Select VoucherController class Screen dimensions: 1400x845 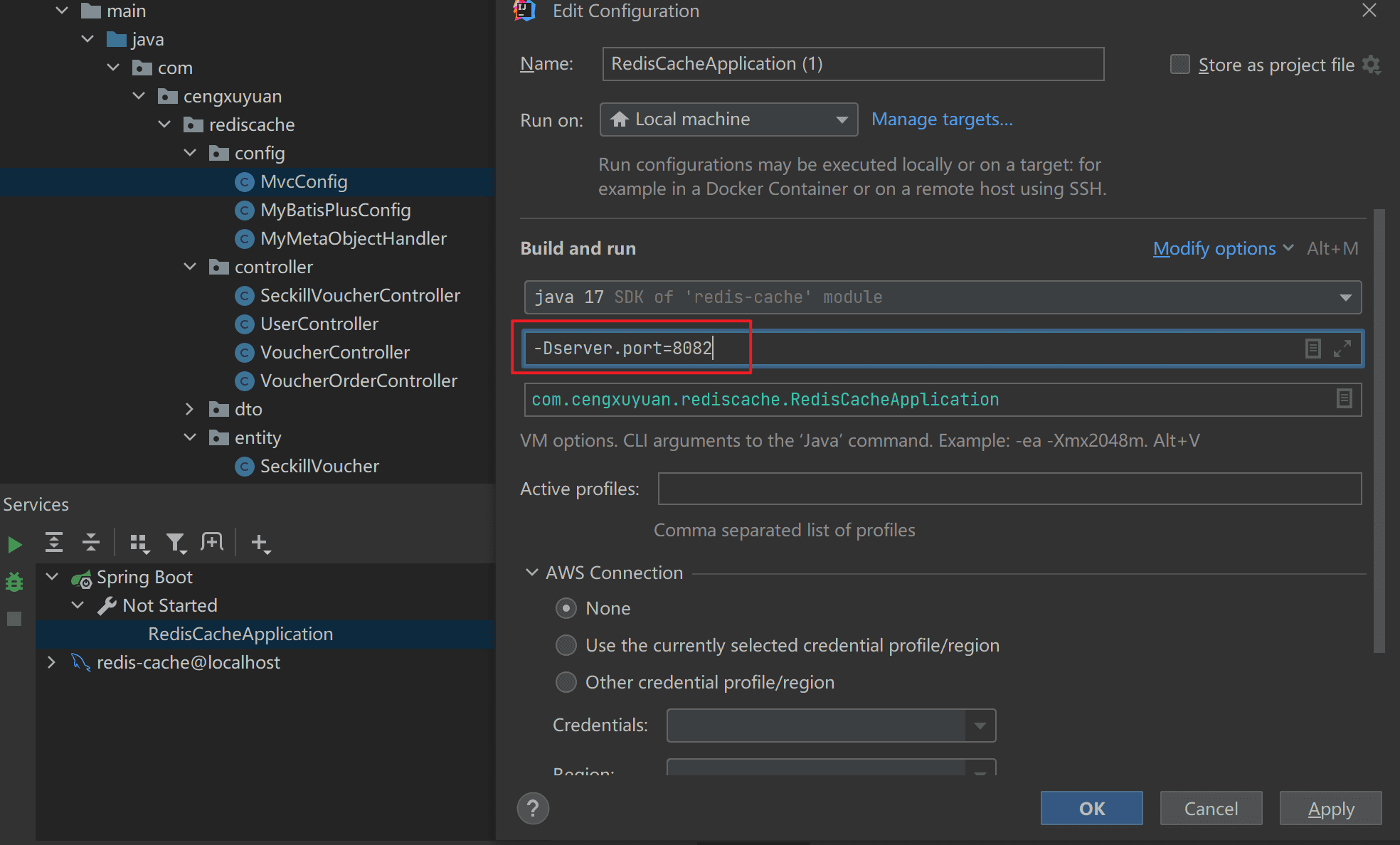334,353
